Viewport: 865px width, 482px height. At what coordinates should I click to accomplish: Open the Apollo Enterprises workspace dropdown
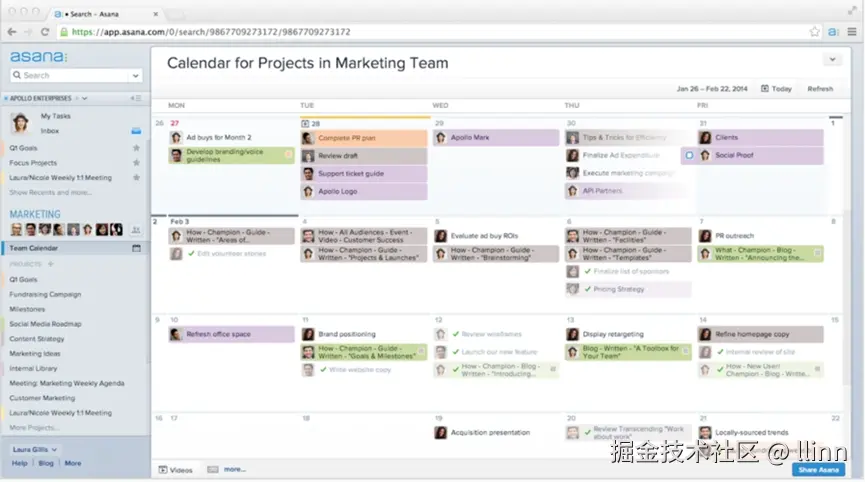click(84, 98)
